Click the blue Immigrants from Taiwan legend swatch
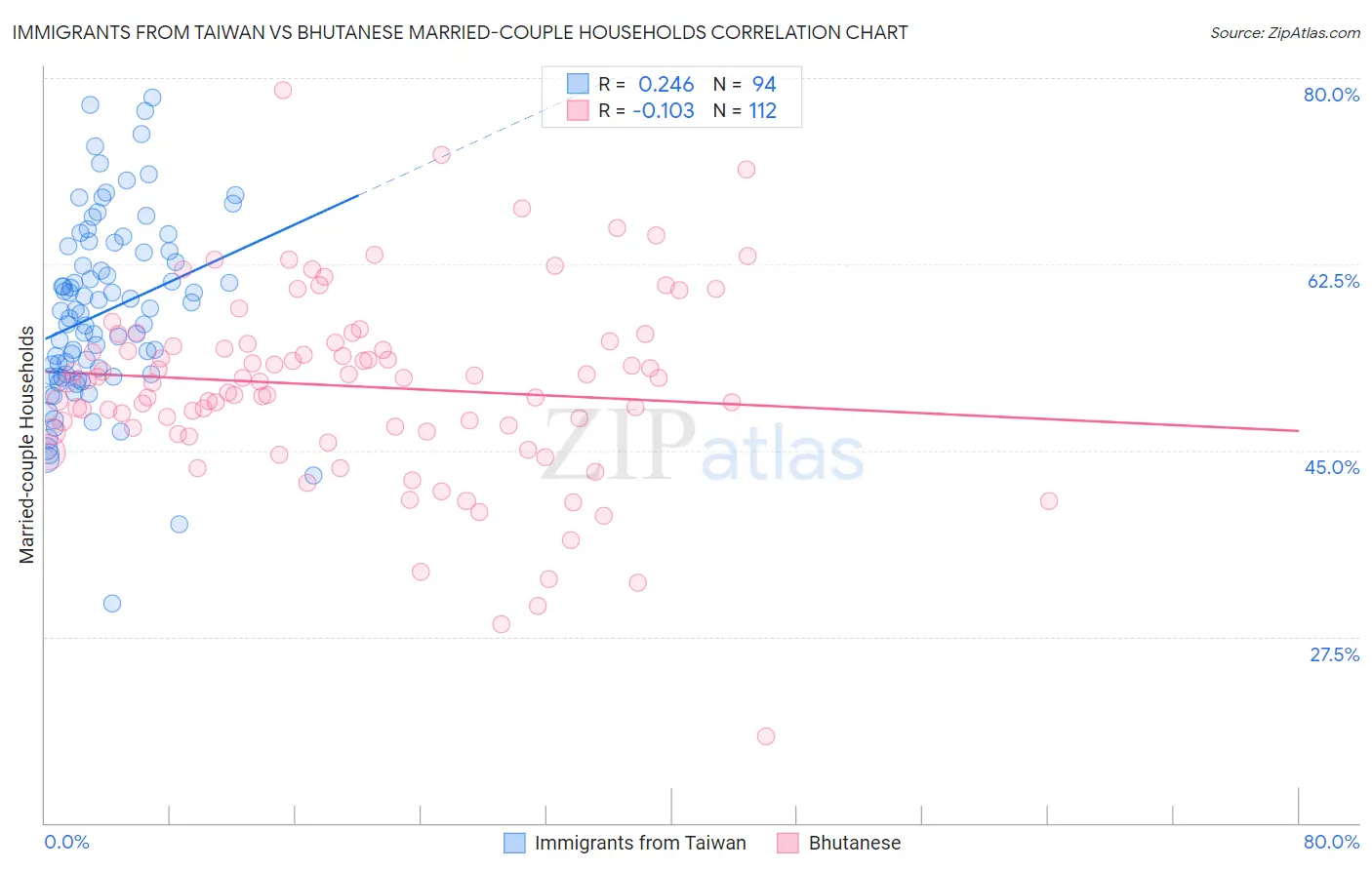Image resolution: width=1372 pixels, height=870 pixels. (514, 843)
